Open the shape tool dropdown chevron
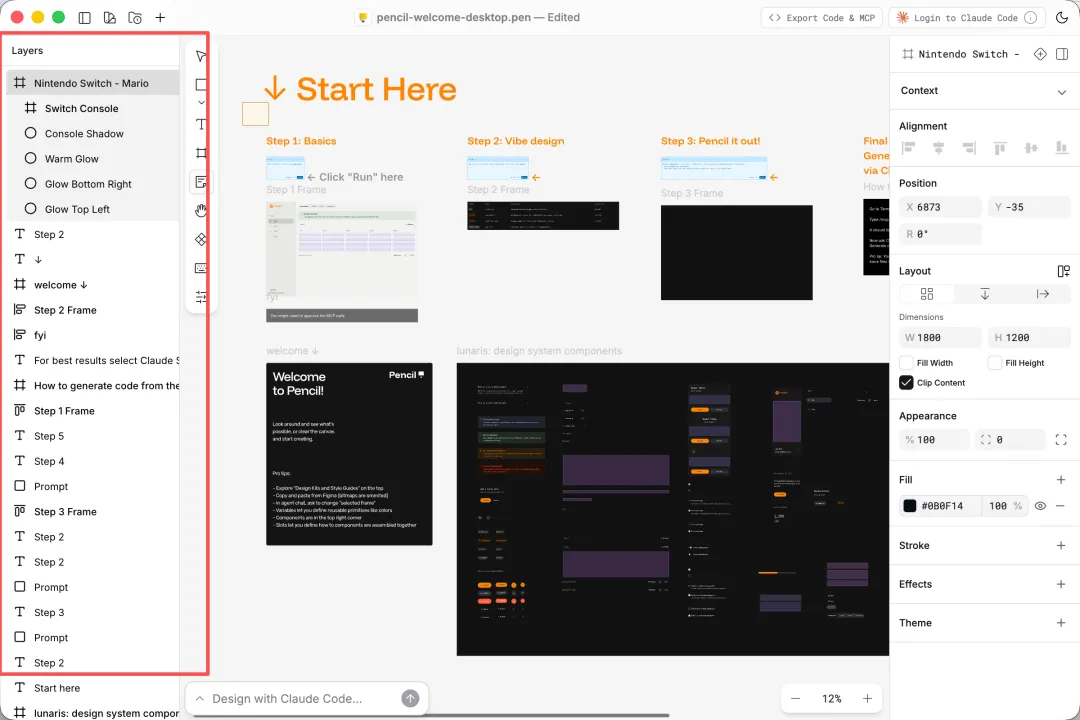The height and width of the screenshot is (720, 1080). (x=201, y=103)
